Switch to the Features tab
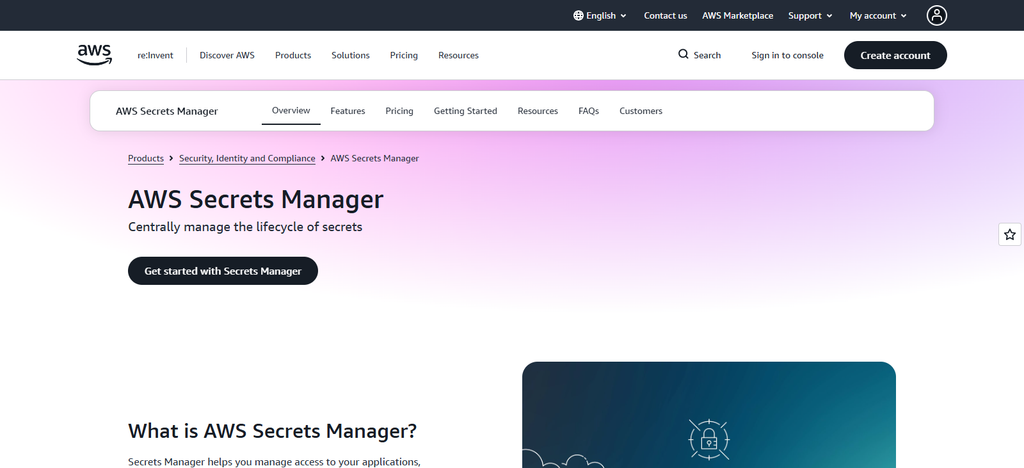1024x468 pixels. (347, 111)
